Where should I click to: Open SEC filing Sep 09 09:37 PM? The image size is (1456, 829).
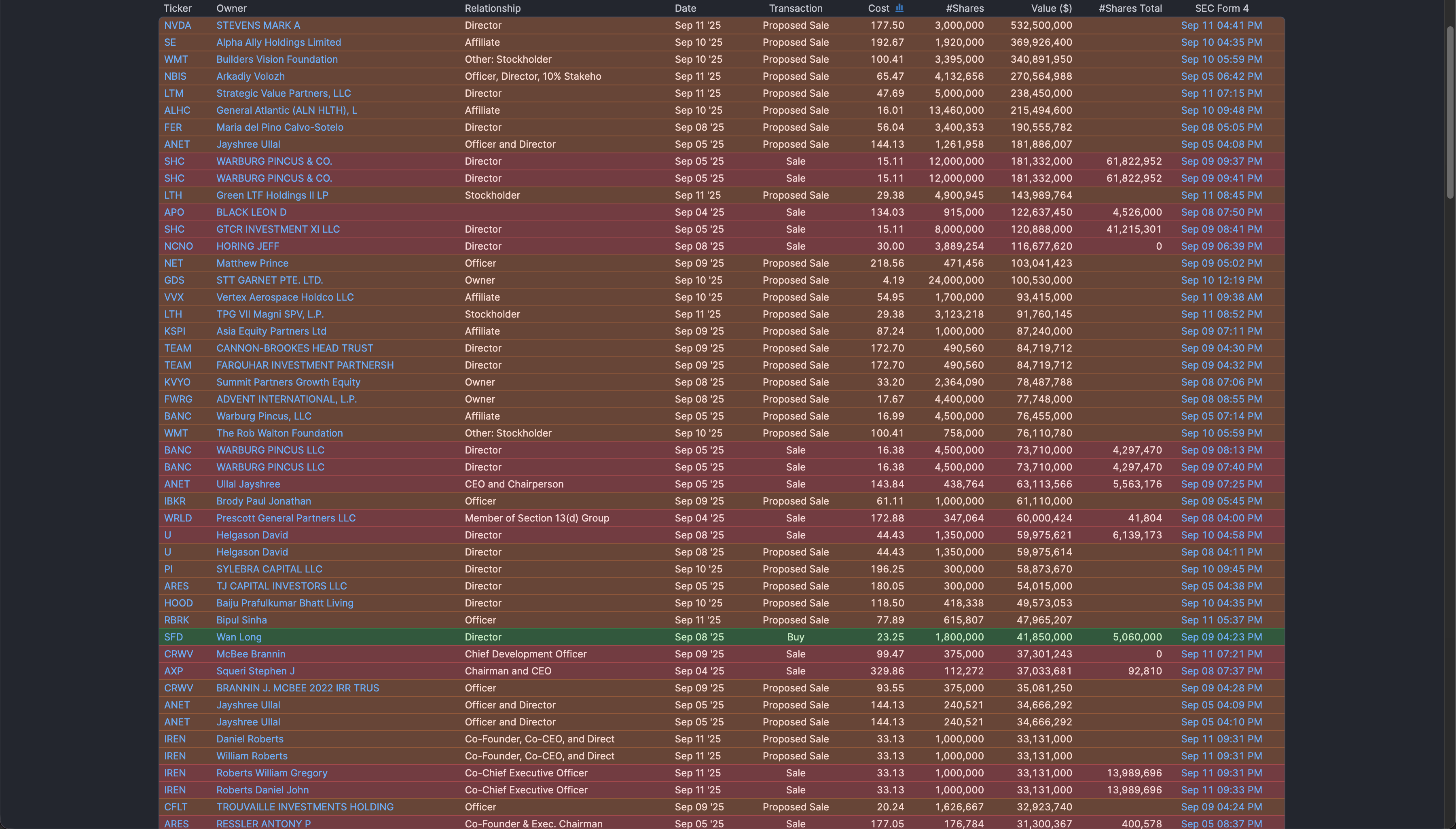tap(1221, 162)
